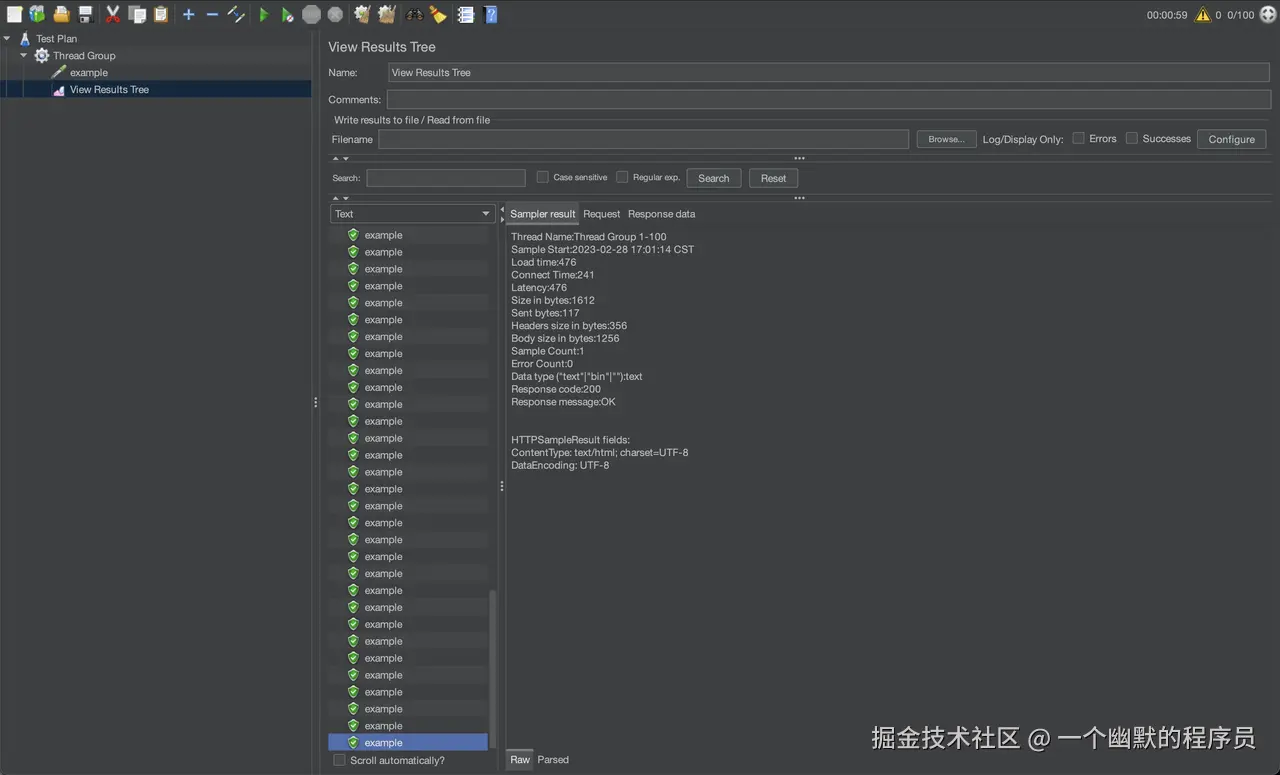Focus the Comments input field
The image size is (1280, 775).
tap(831, 99)
